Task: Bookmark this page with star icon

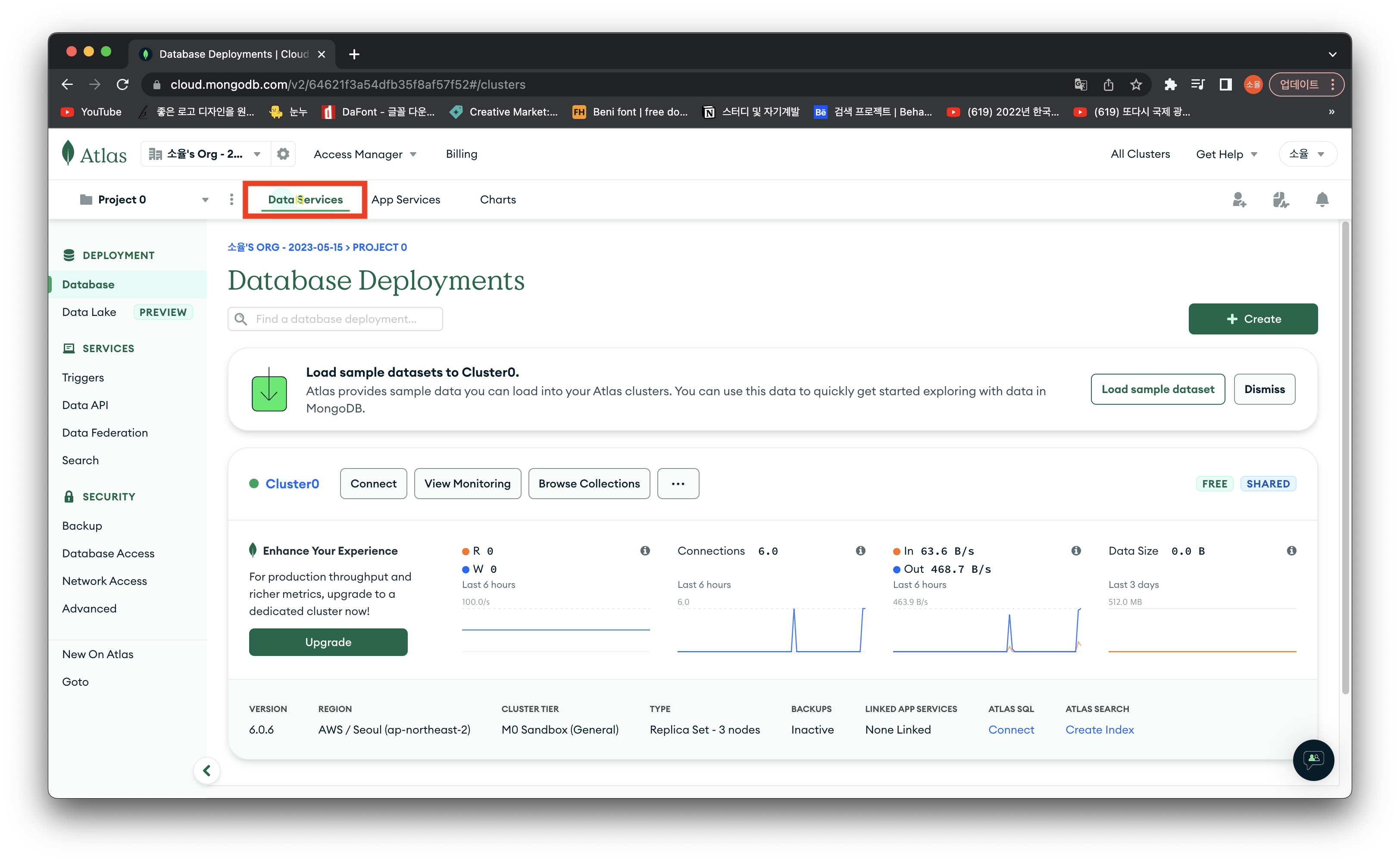Action: (1136, 84)
